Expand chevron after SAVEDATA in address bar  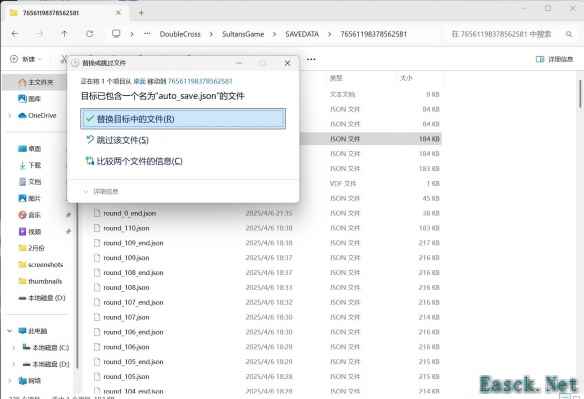(x=329, y=34)
